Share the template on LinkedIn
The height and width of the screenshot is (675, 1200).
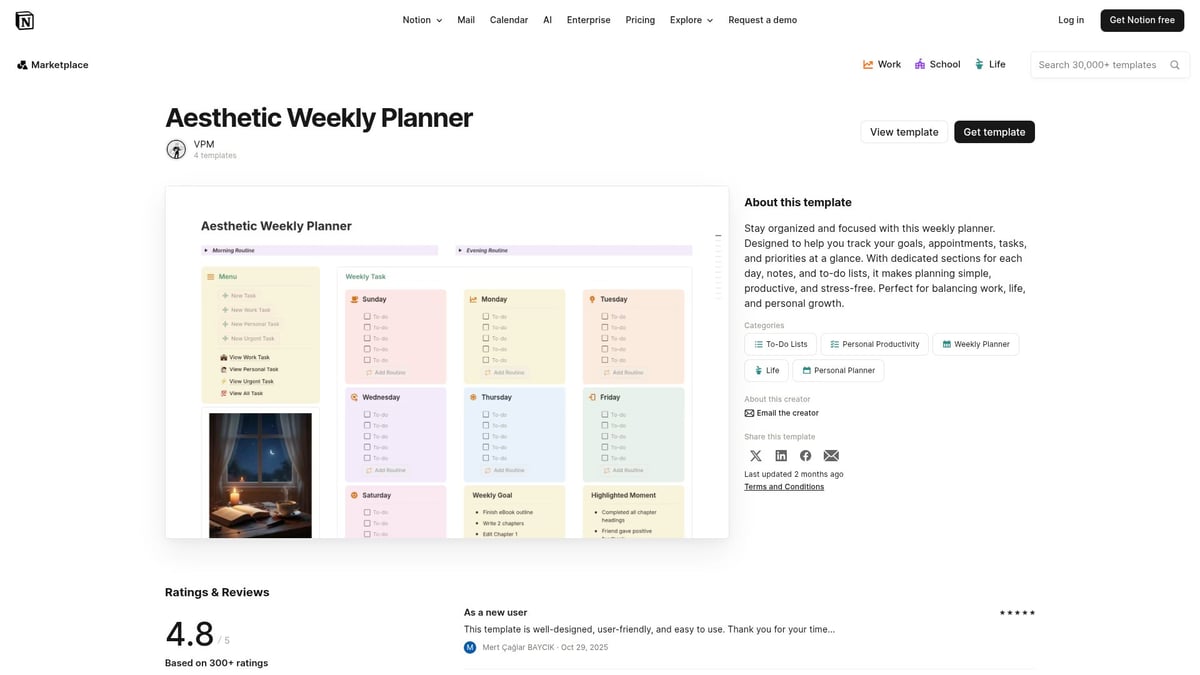coord(781,455)
